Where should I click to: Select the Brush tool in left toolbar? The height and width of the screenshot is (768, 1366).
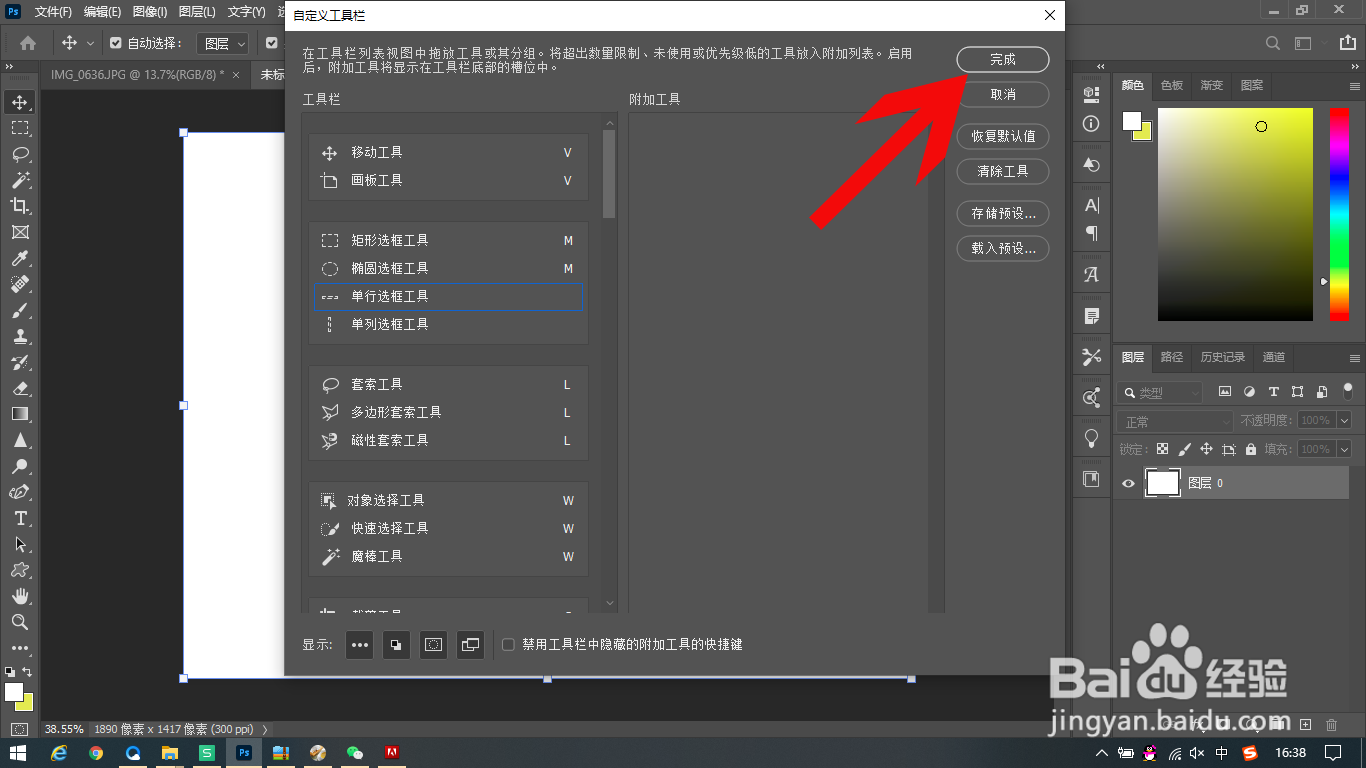coord(19,310)
